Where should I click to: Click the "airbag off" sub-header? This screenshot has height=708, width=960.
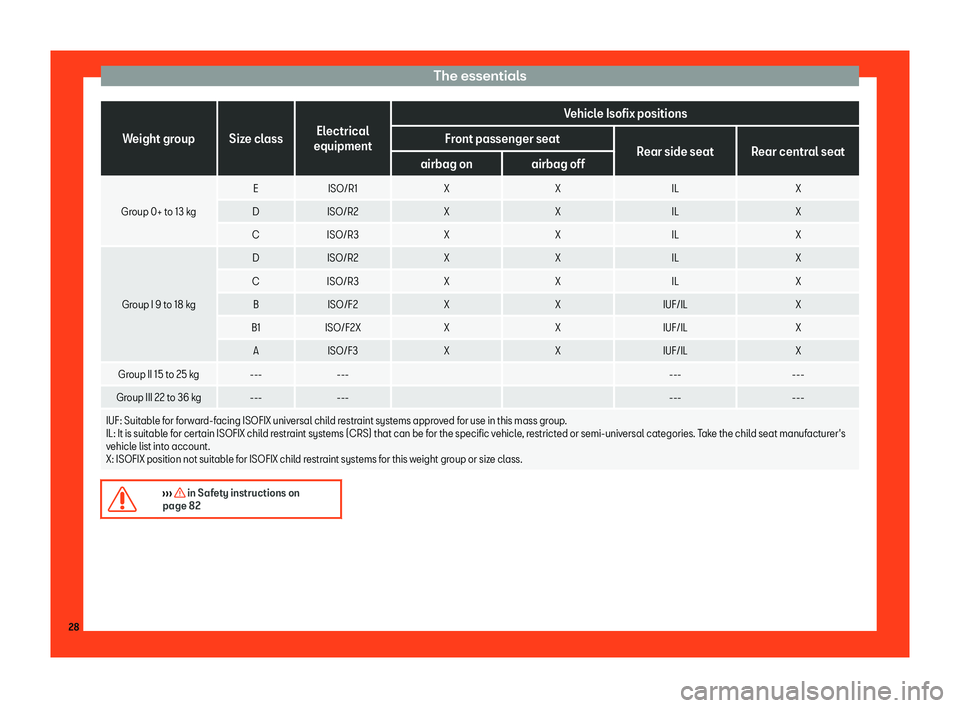pos(557,163)
